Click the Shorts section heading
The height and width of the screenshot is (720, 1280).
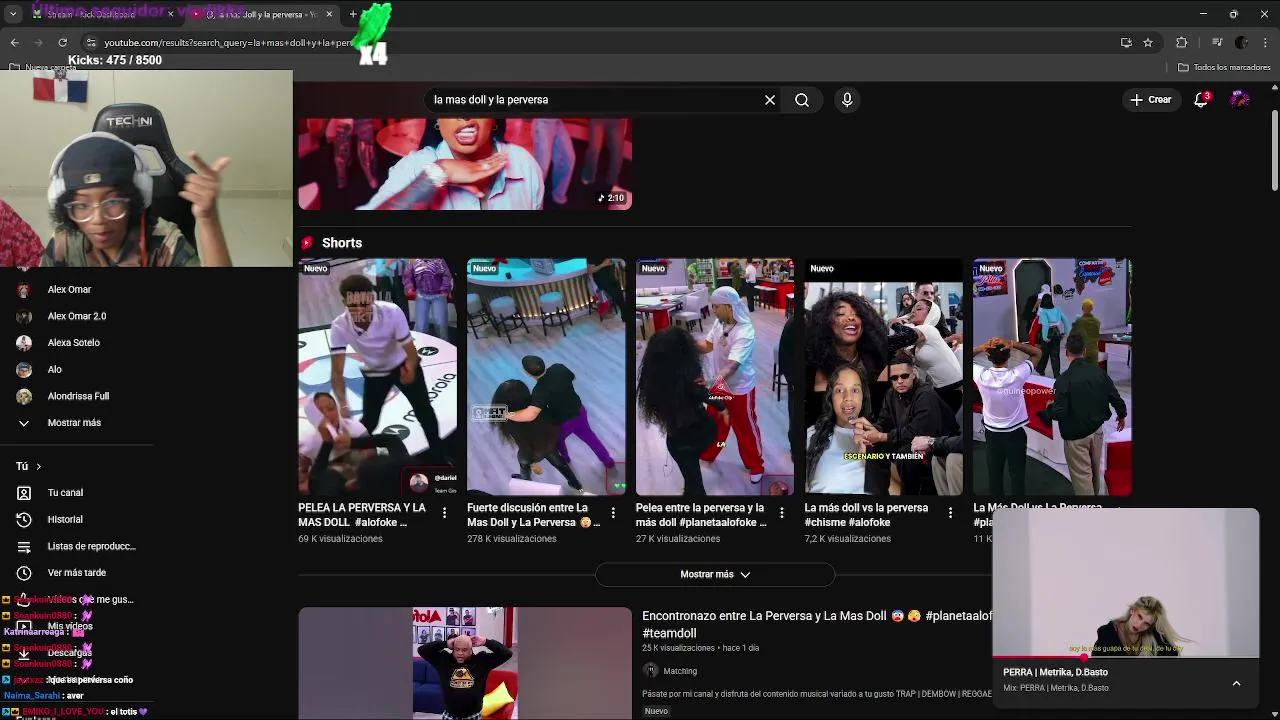click(x=342, y=243)
